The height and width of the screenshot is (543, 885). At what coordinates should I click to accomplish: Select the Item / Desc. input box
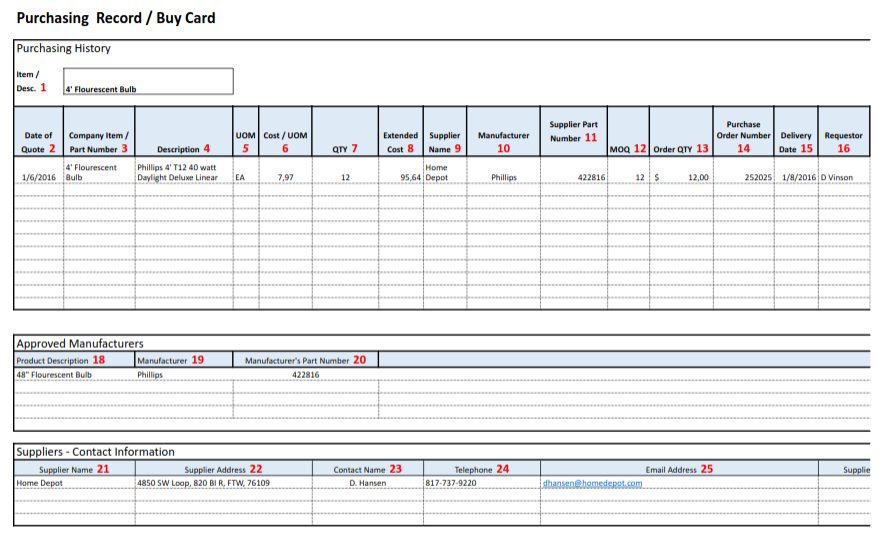click(148, 82)
